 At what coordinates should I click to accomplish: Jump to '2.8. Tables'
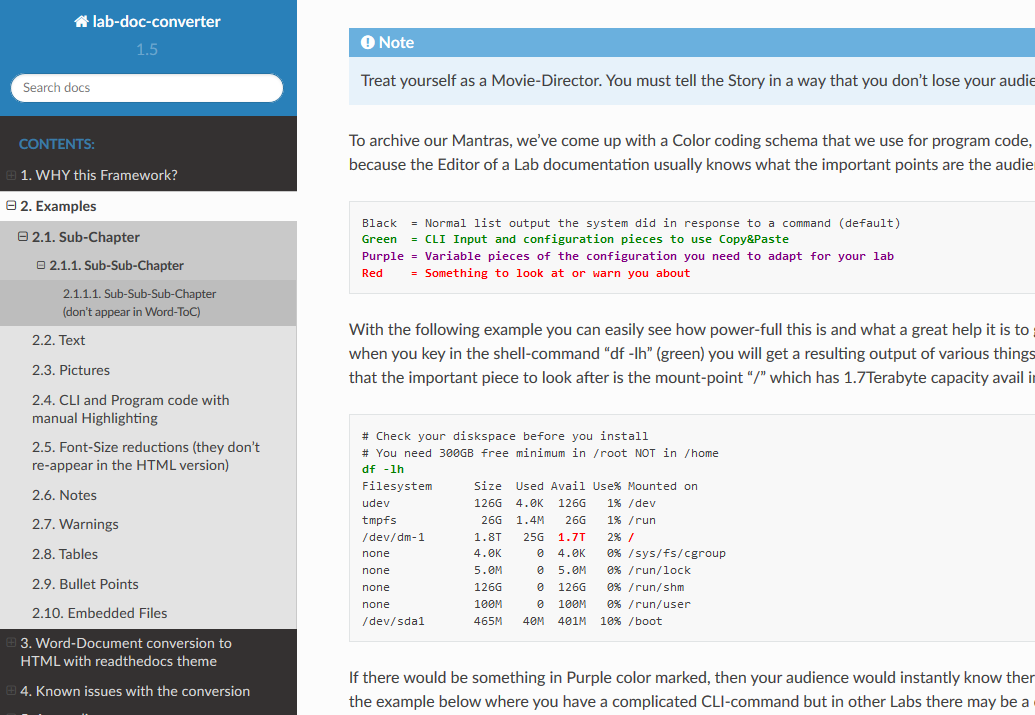pos(65,555)
